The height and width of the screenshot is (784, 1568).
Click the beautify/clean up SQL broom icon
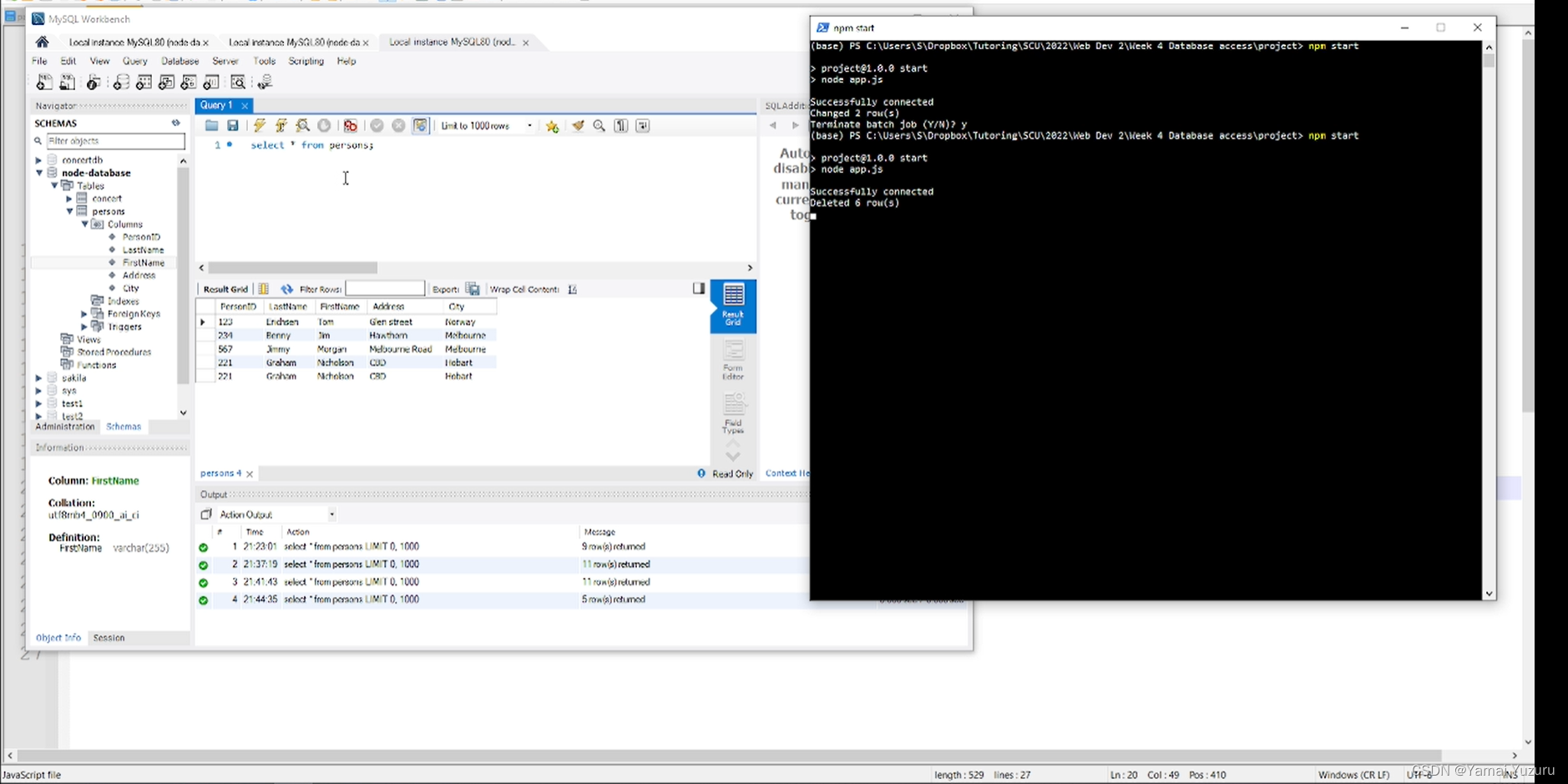coord(578,125)
